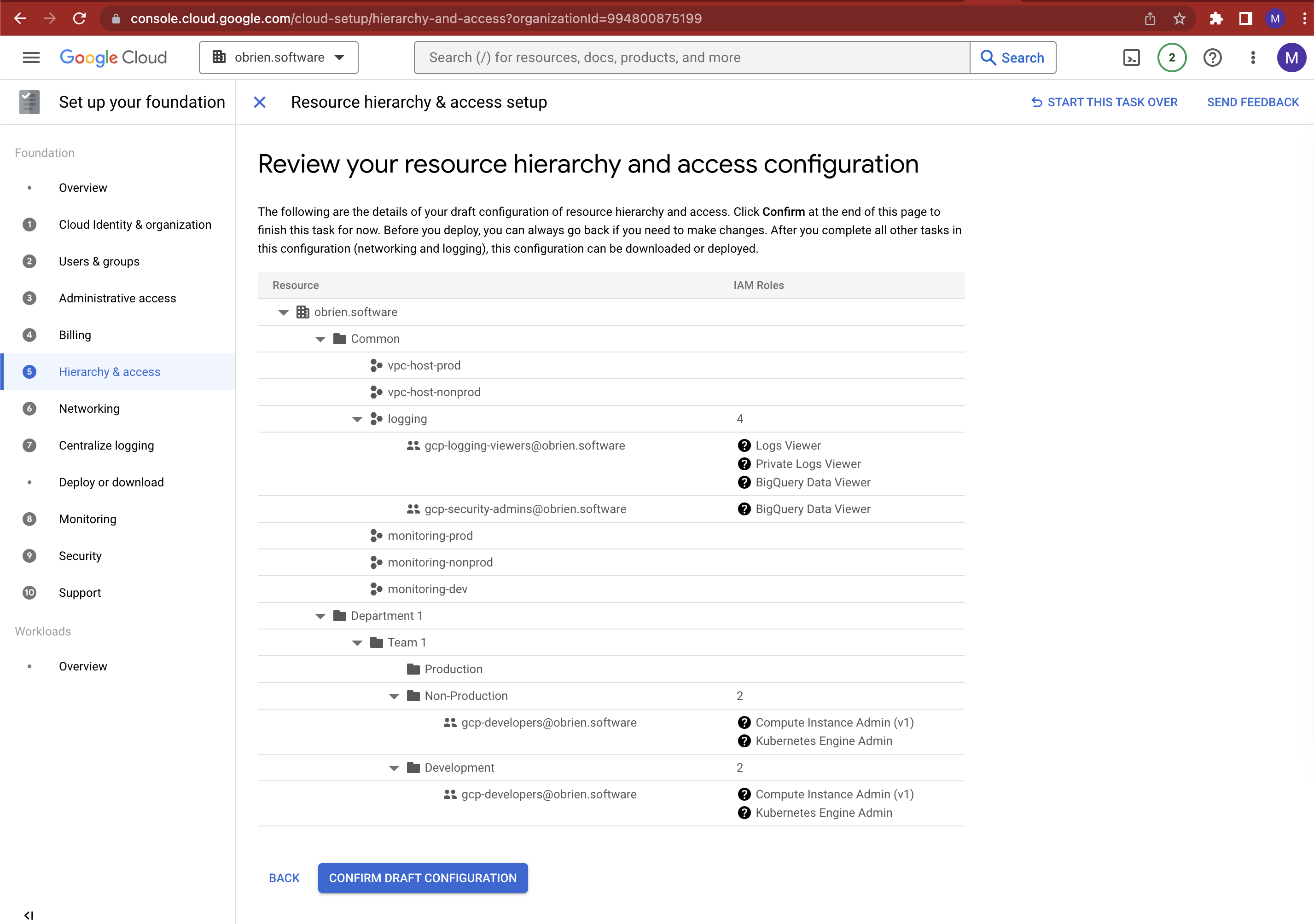
Task: Collapse the obrien.software organization row
Action: point(283,312)
